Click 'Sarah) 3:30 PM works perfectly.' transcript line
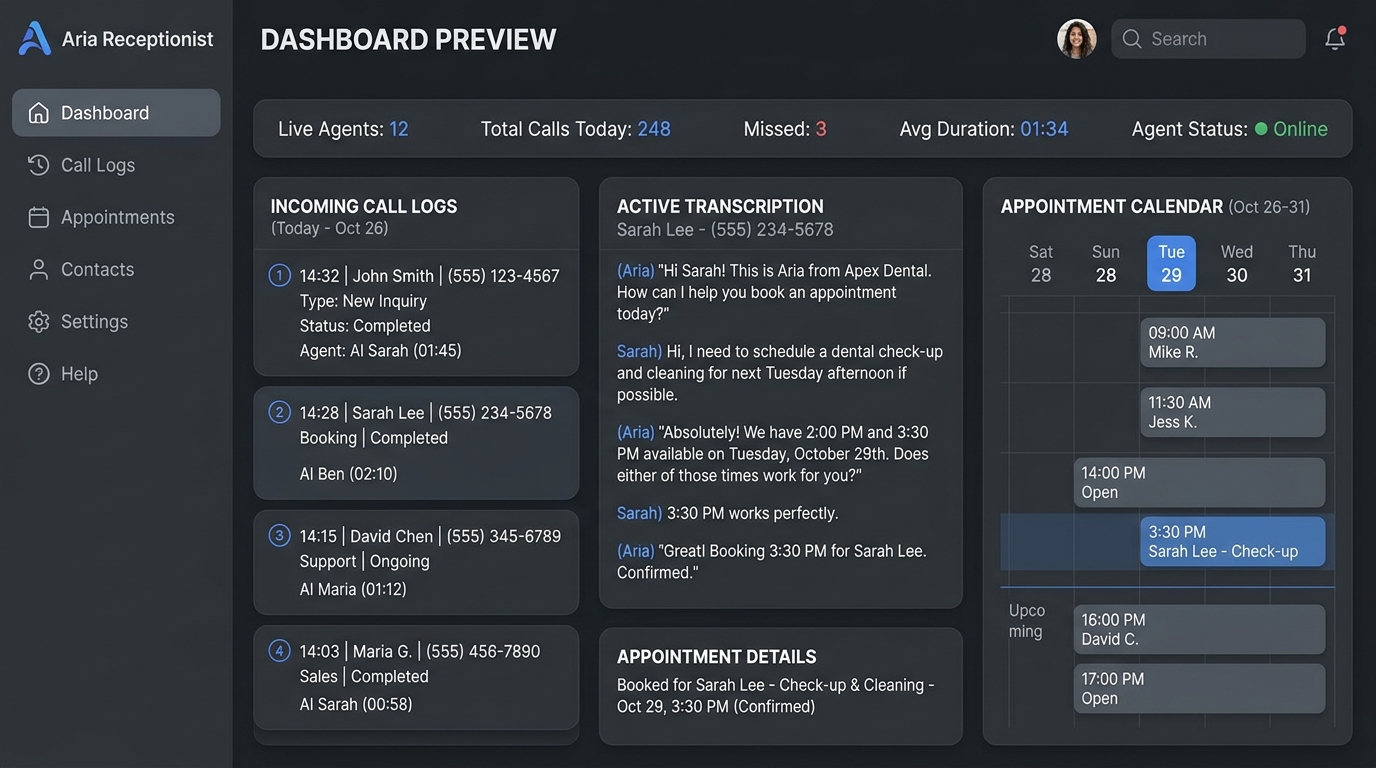 coord(728,513)
